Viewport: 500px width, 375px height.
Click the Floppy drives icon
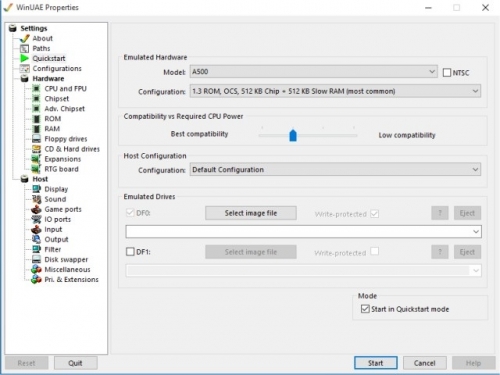(36, 139)
